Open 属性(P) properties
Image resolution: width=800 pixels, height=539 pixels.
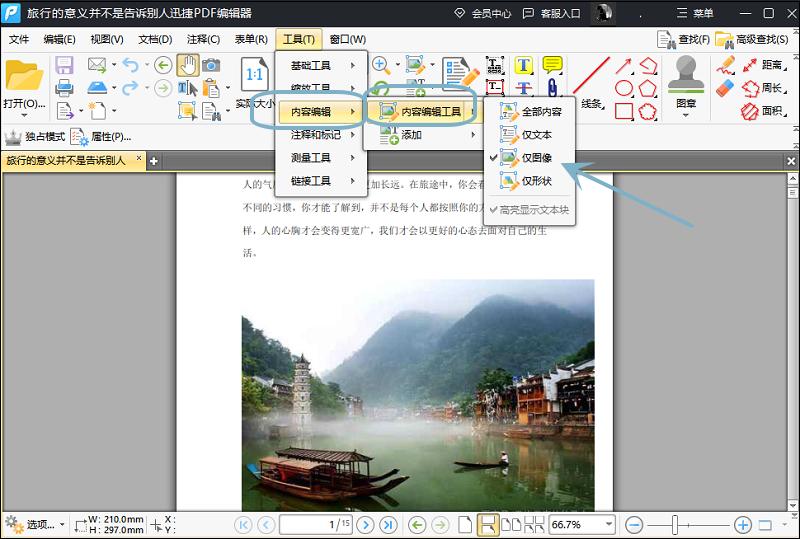(101, 137)
